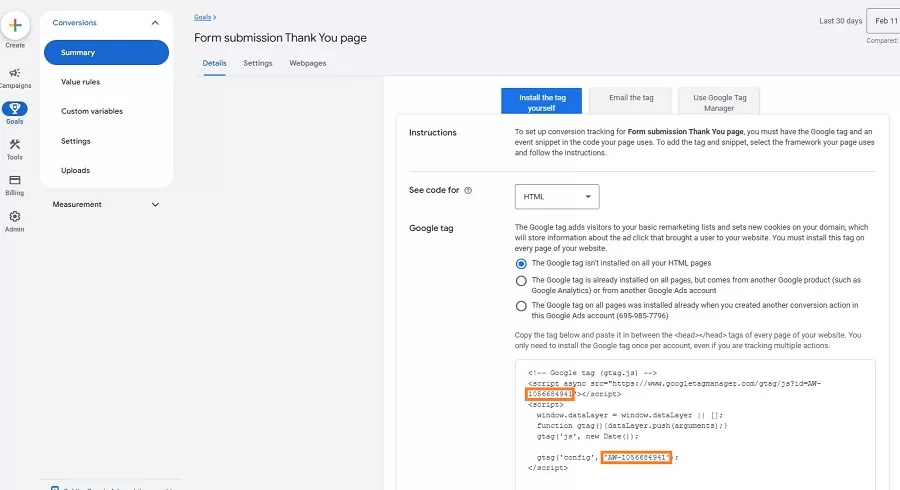Click the gtag config line in code
This screenshot has height=490, width=900.
[607, 457]
